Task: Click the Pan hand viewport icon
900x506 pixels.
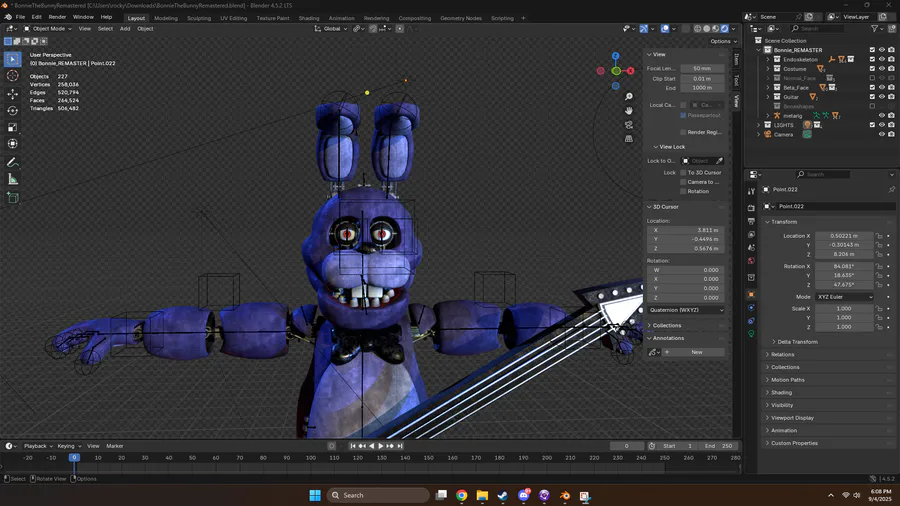Action: [x=629, y=110]
